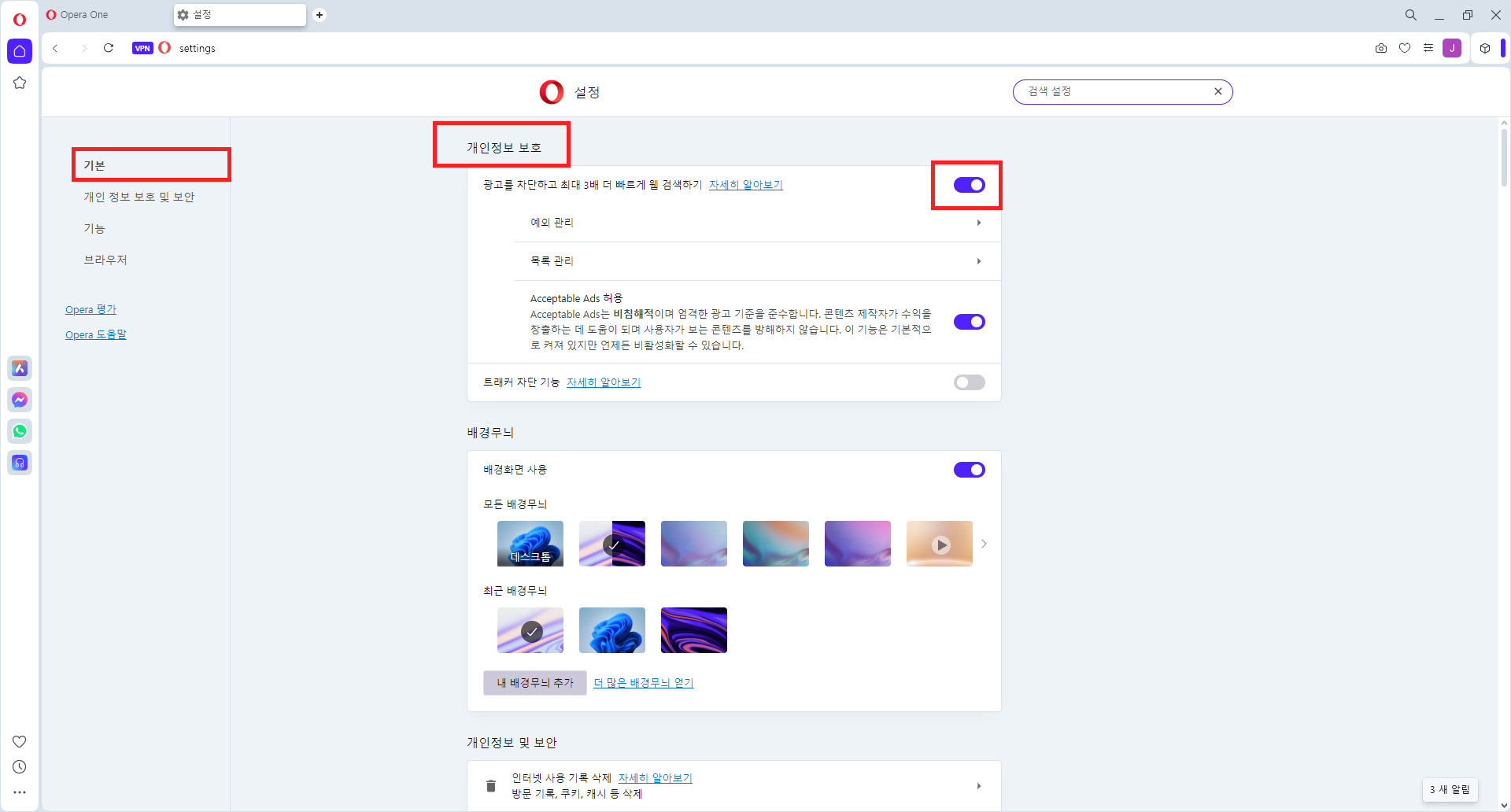The image size is (1511, 812).
Task: Select 브라우저 in the settings sidebar
Action: 105,260
